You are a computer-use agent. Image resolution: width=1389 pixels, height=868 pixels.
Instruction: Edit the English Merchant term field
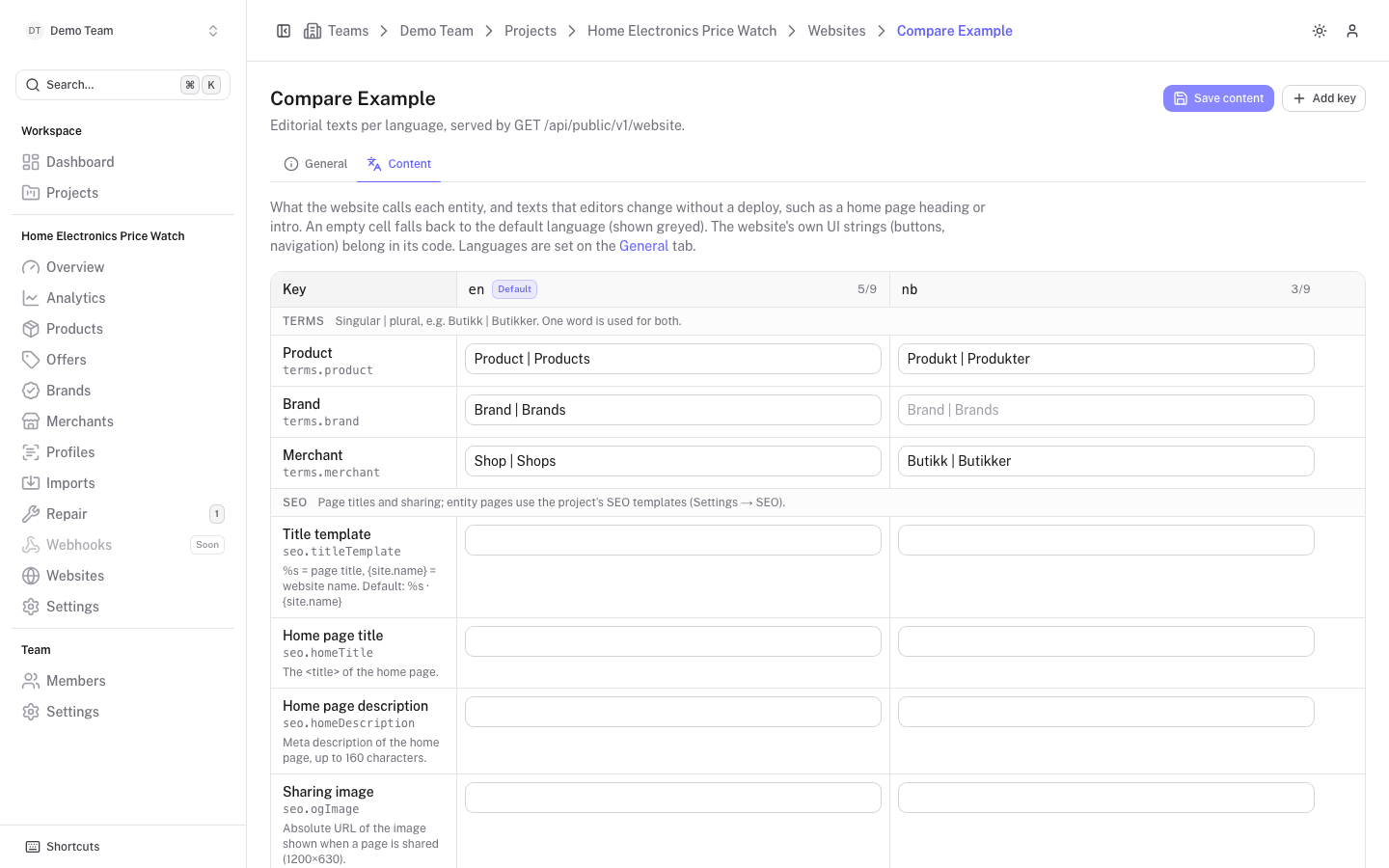pos(673,461)
